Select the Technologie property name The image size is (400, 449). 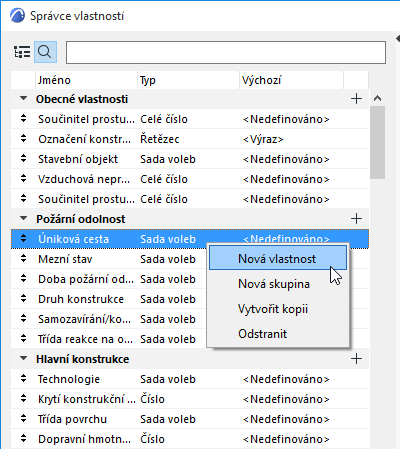[69, 379]
